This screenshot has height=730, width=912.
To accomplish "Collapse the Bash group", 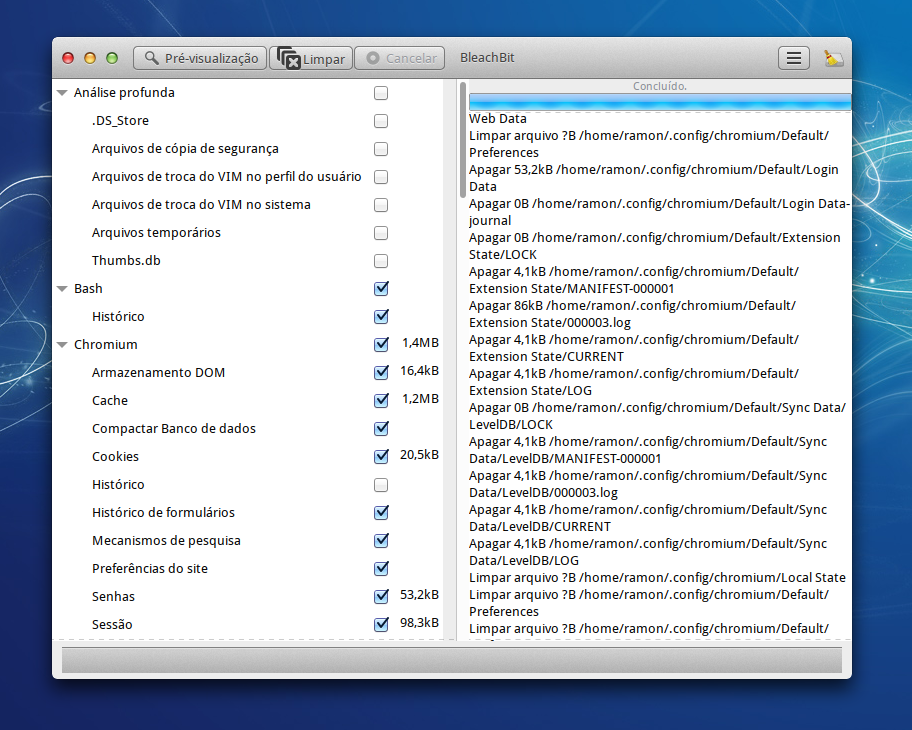I will tap(62, 289).
